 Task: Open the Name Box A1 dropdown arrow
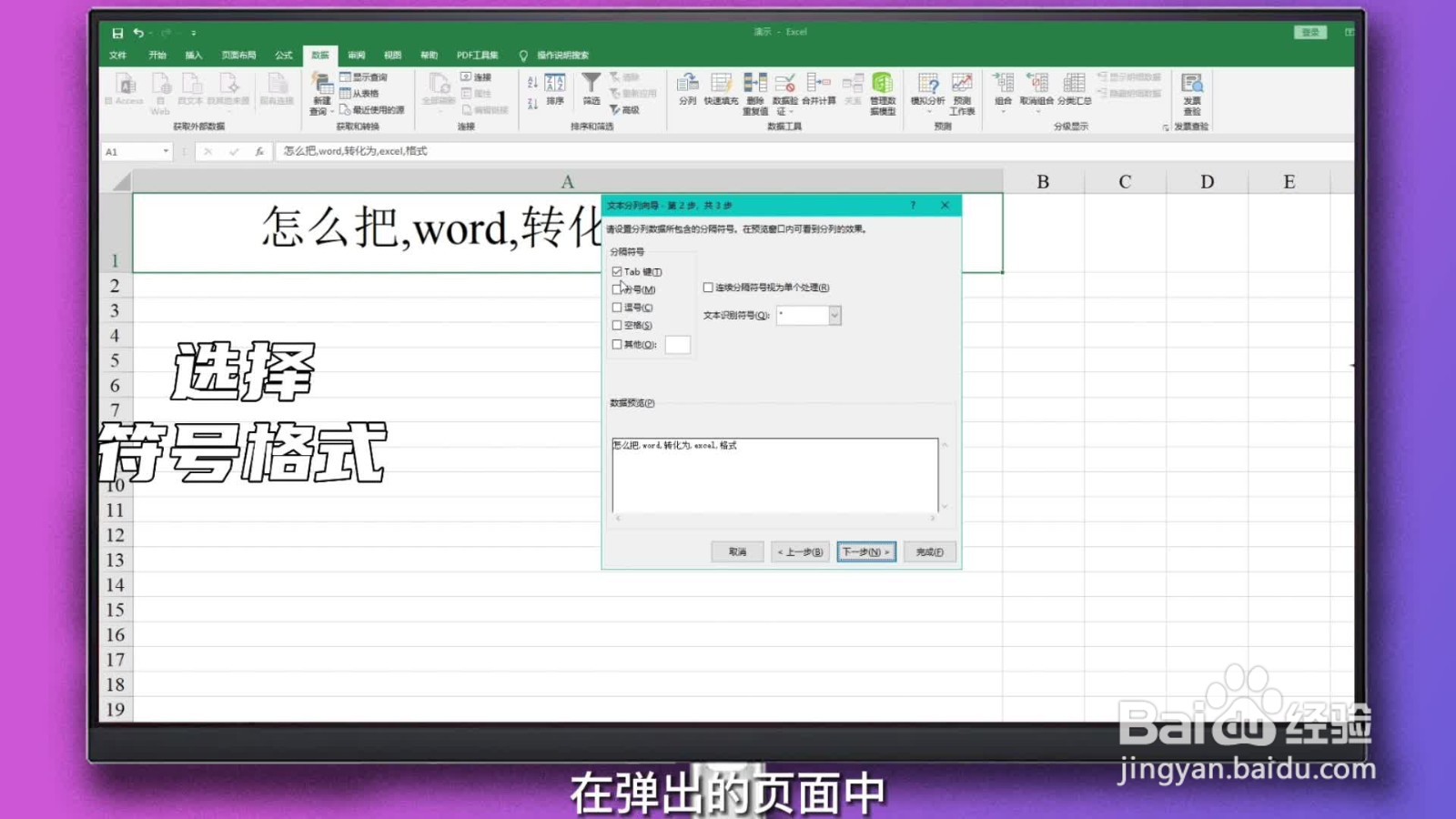pyautogui.click(x=166, y=152)
